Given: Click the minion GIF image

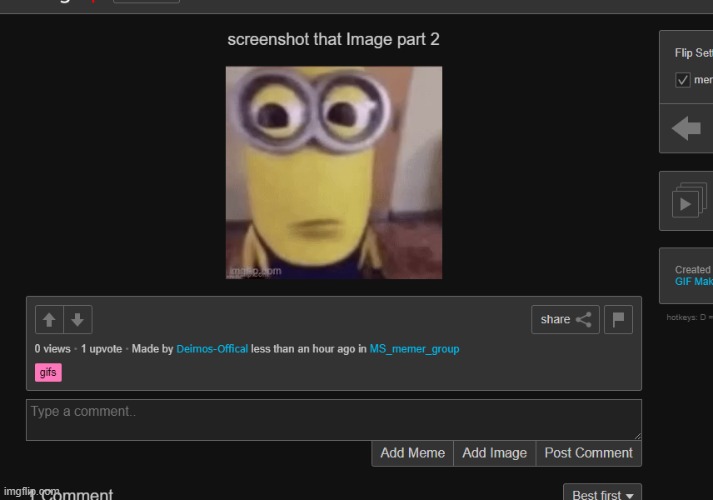Looking at the screenshot, I should click(x=334, y=173).
